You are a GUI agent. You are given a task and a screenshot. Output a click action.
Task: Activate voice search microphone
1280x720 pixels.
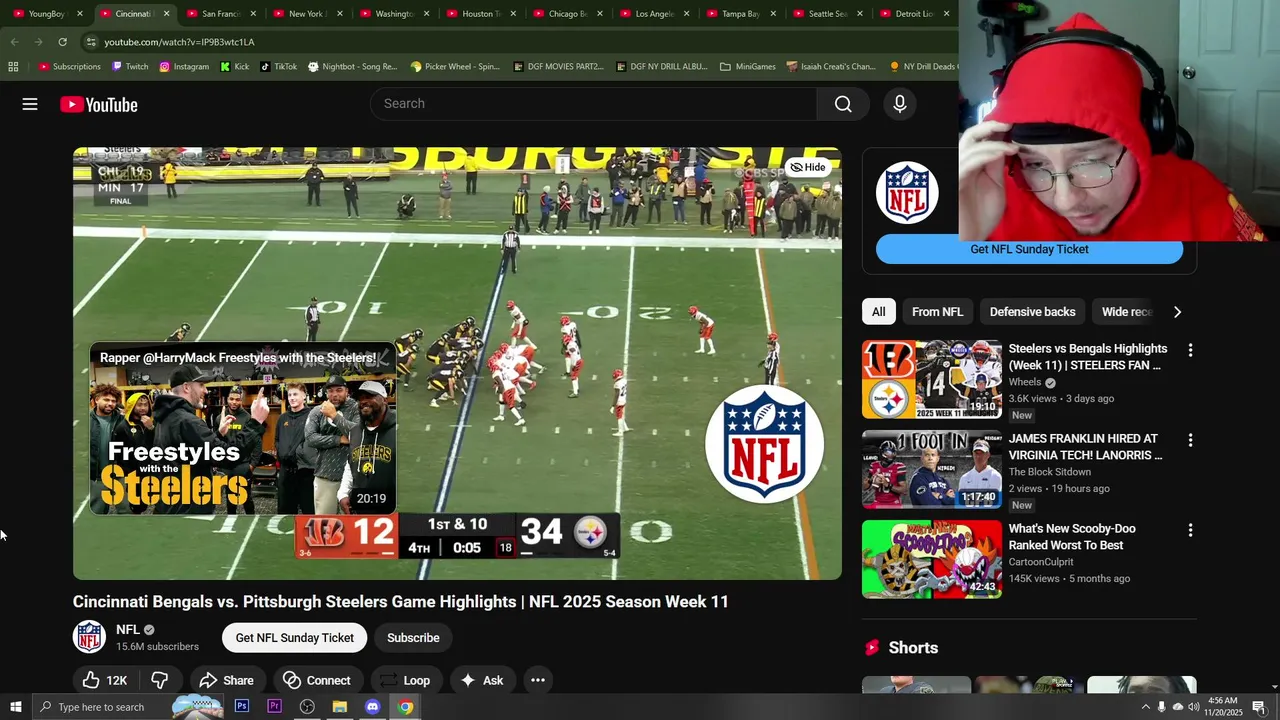(899, 104)
